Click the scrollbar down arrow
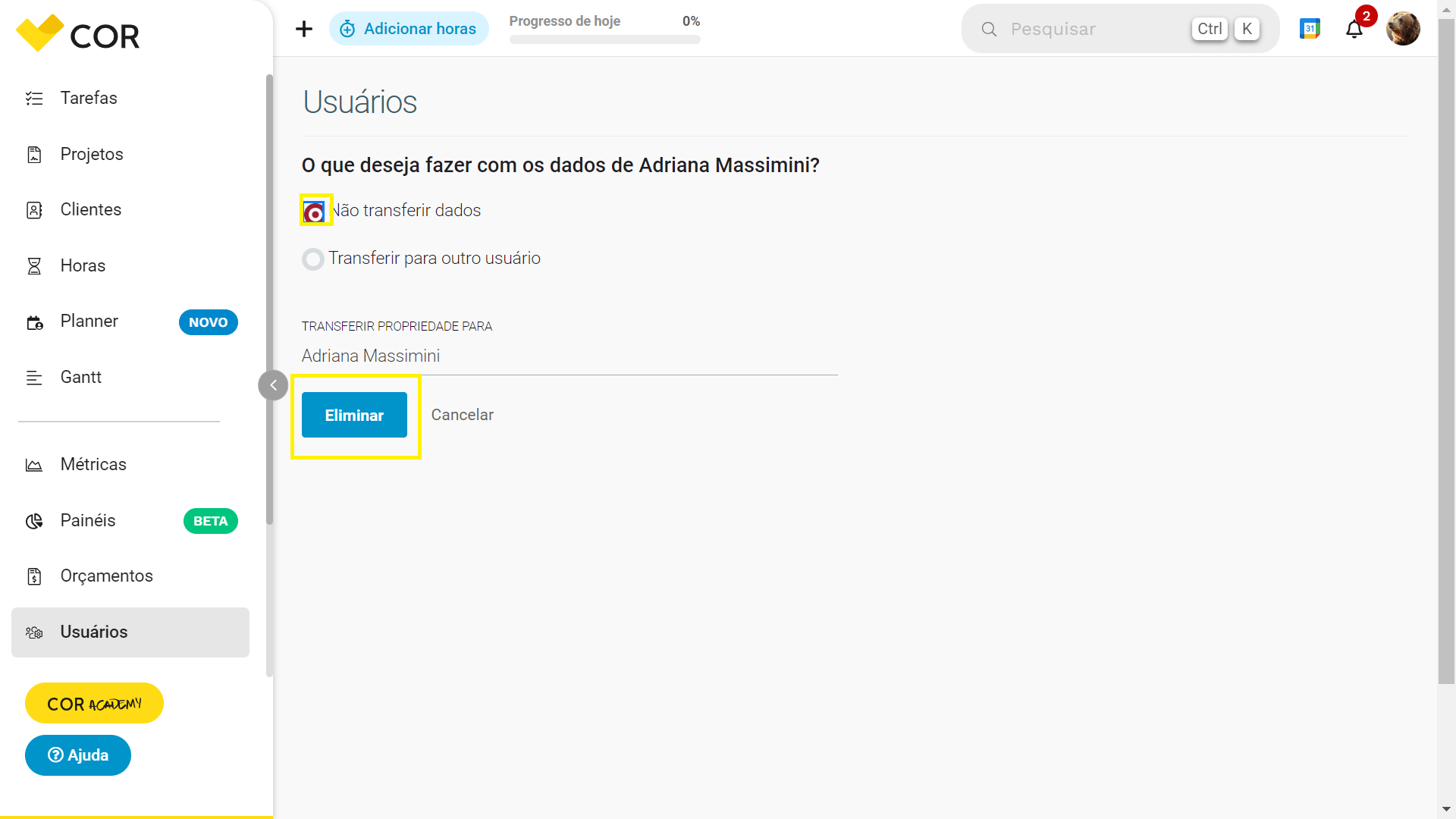 [1447, 810]
